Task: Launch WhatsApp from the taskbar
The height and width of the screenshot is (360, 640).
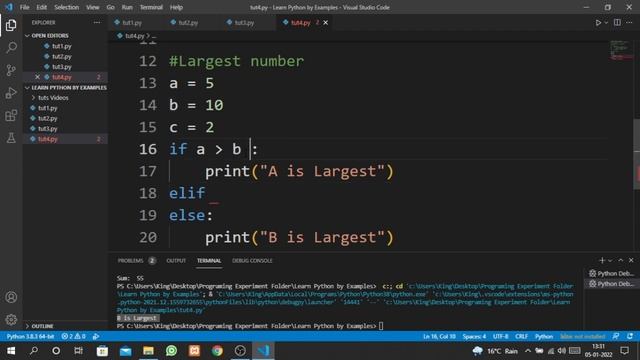Action: pos(171,351)
